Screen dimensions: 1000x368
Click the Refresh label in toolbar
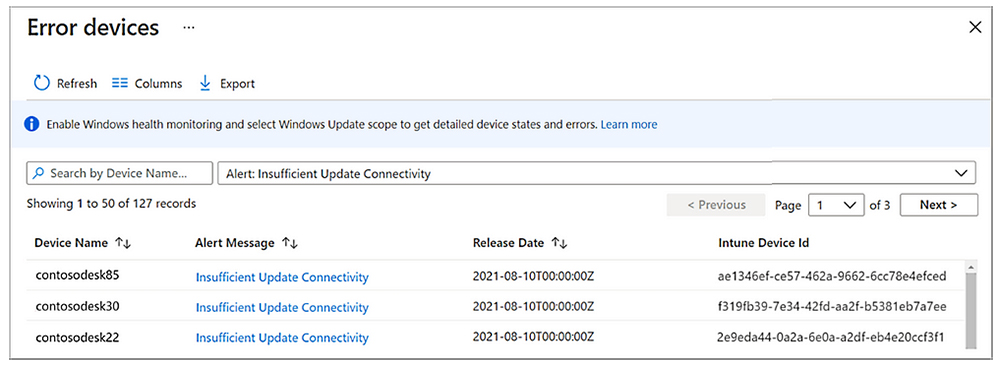coord(77,84)
